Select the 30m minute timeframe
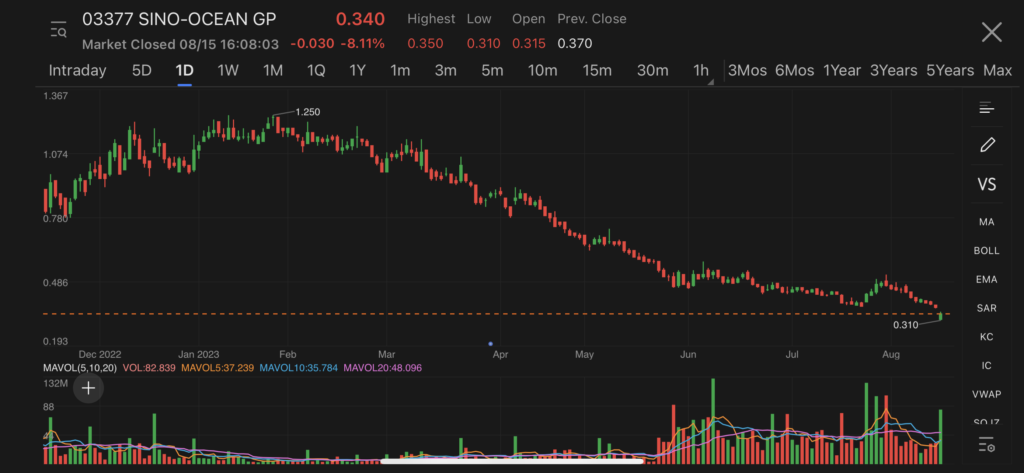Viewport: 1024px width, 473px height. click(x=652, y=71)
